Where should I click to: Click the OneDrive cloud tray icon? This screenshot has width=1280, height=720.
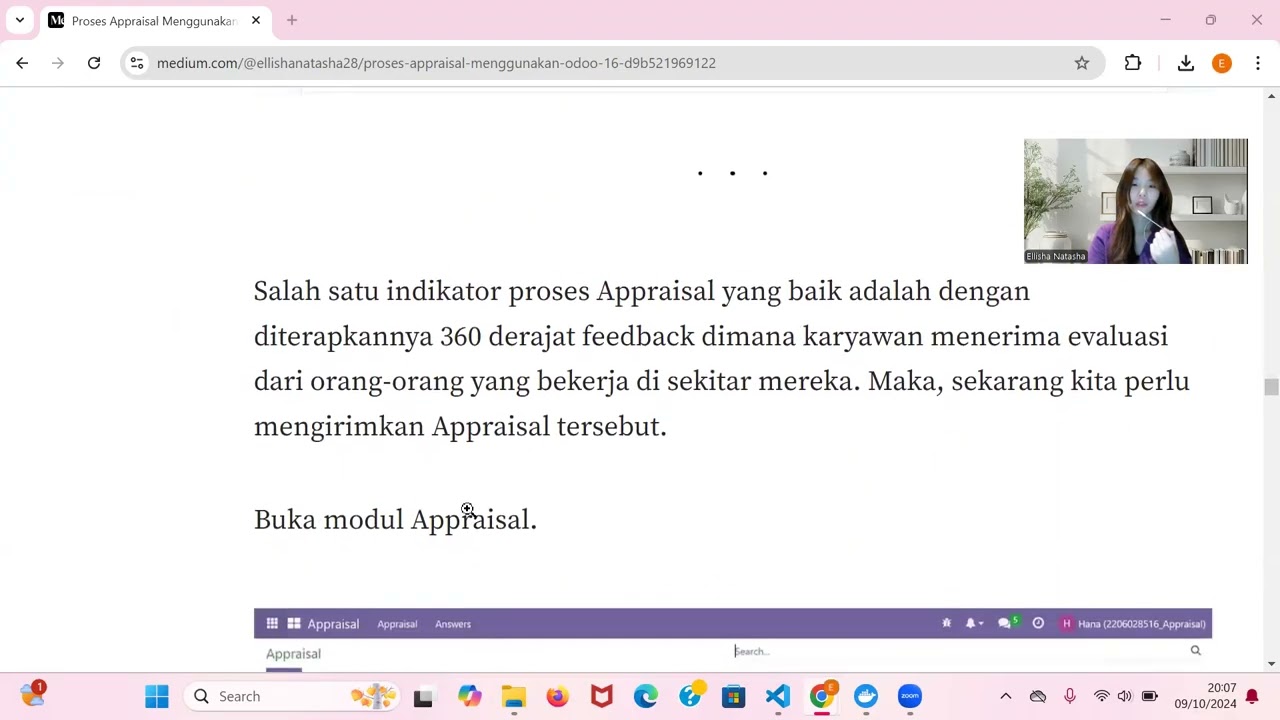(1038, 696)
